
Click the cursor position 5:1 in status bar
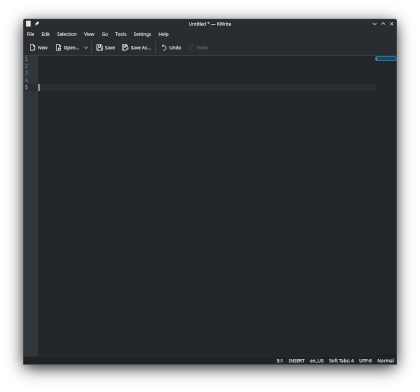[x=280, y=361]
